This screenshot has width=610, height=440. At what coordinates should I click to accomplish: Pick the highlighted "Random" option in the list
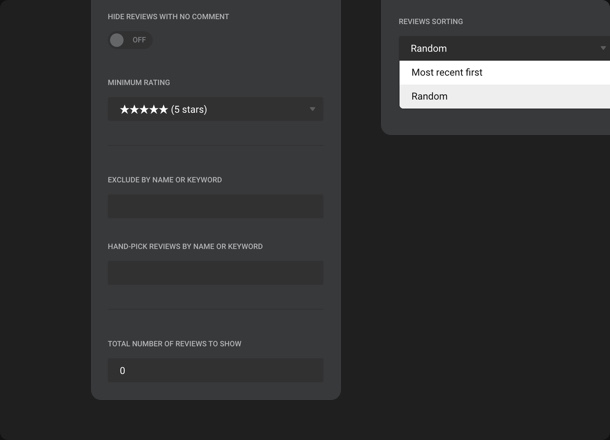tap(430, 96)
